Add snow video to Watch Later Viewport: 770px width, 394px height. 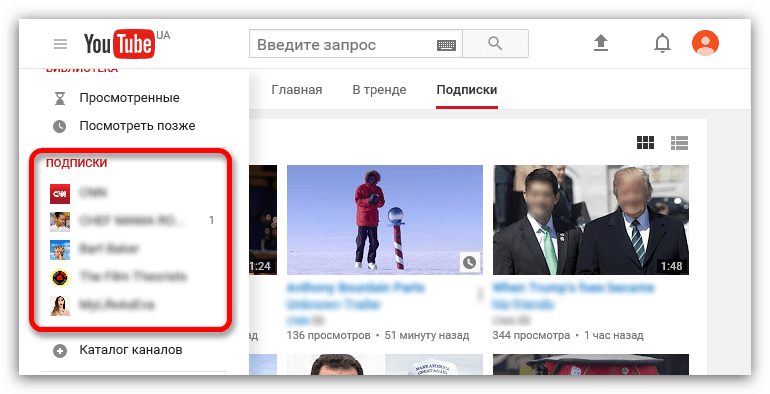469,263
